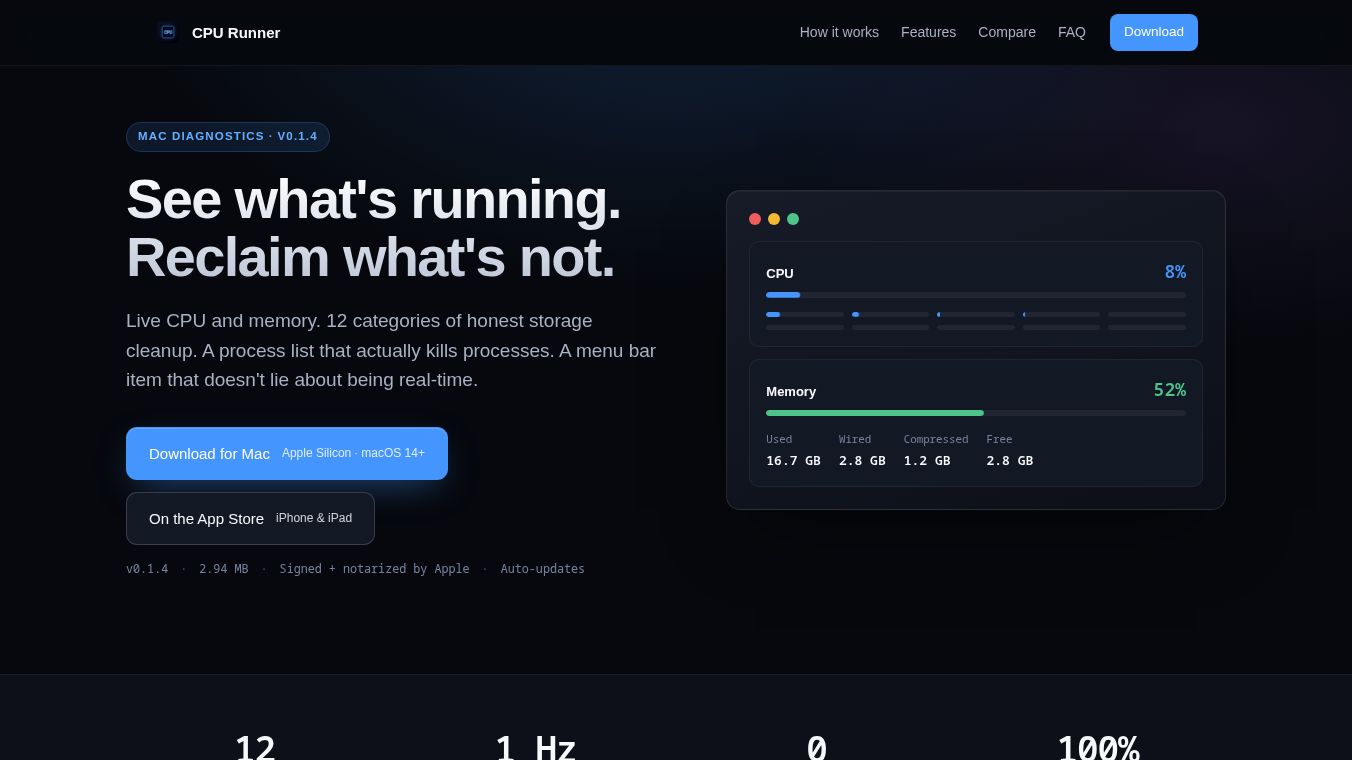Click the Live CPU and memory description paragraph
Viewport: 1352px width, 760px height.
click(x=391, y=350)
